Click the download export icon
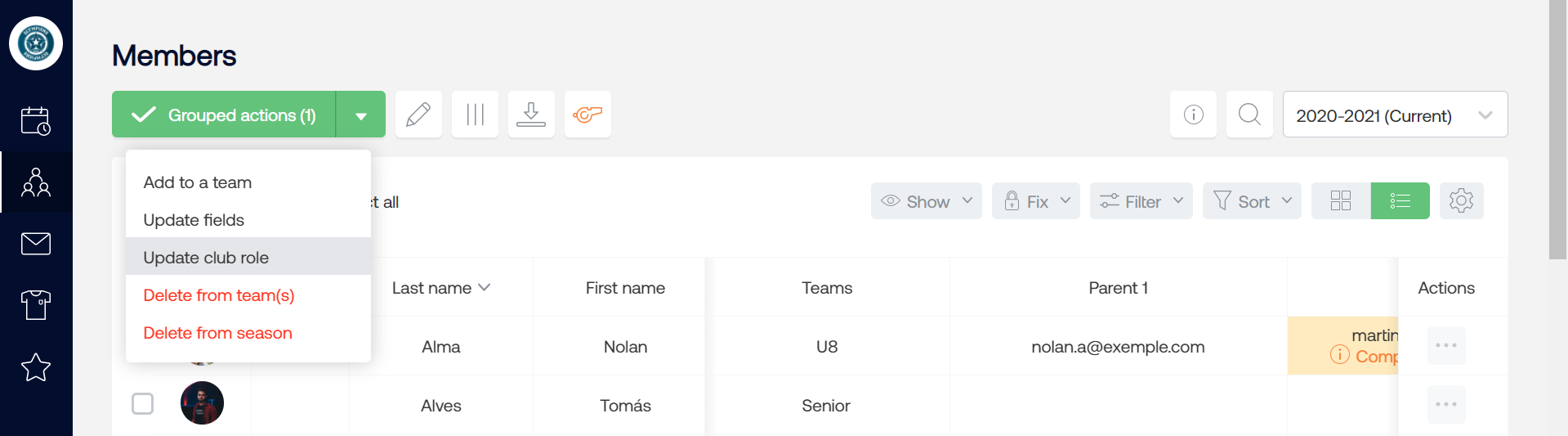This screenshot has width=1568, height=436. coord(531,115)
